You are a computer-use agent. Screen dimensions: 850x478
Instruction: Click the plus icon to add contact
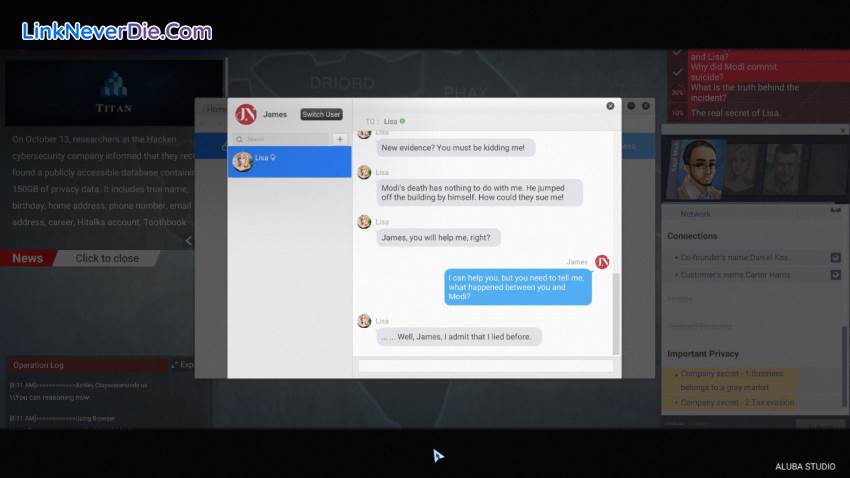click(x=340, y=139)
